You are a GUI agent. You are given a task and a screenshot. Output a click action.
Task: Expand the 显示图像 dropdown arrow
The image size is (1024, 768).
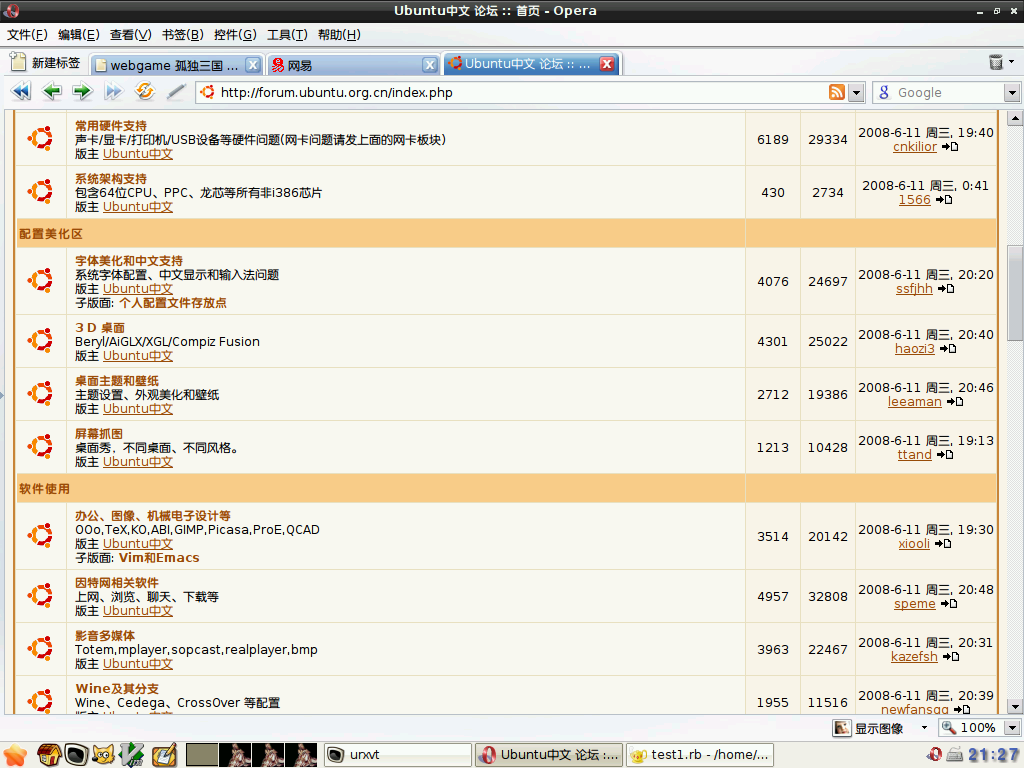(924, 728)
